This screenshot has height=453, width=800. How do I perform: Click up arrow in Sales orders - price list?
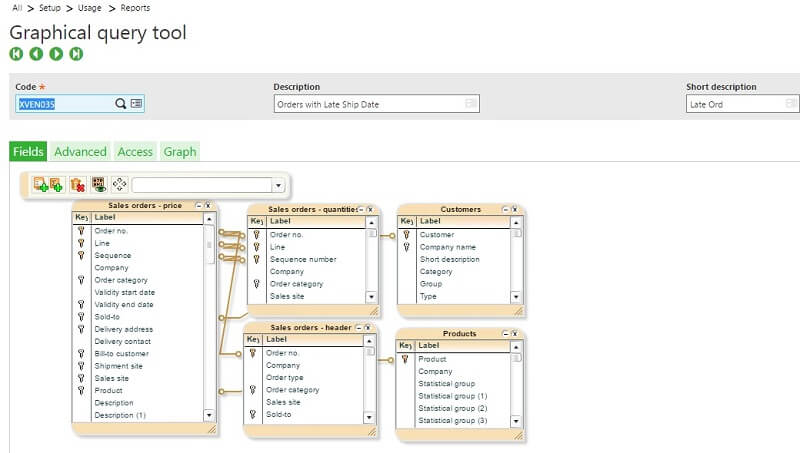[x=209, y=219]
